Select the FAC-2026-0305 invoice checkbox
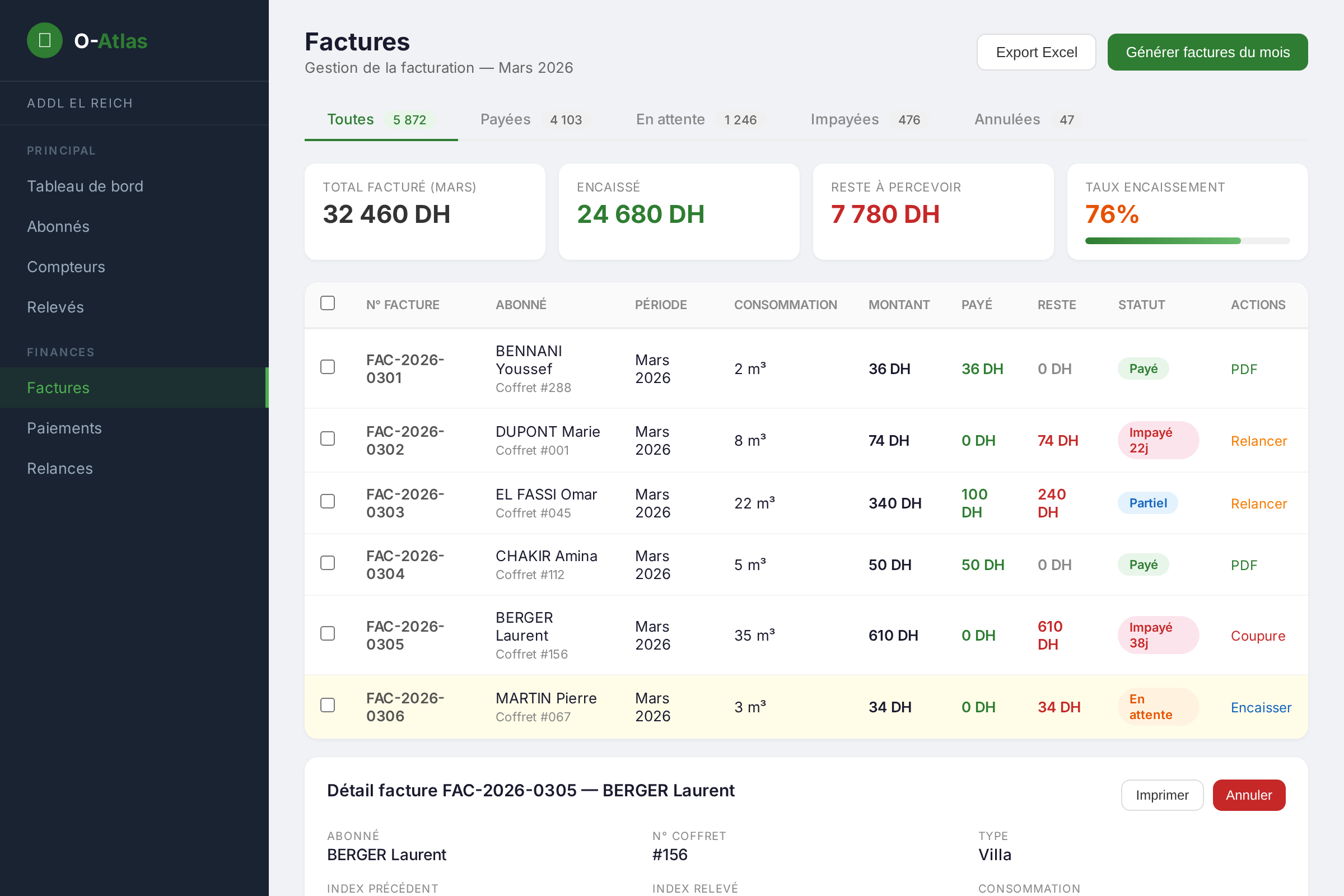Viewport: 1344px width, 896px height. pos(328,633)
